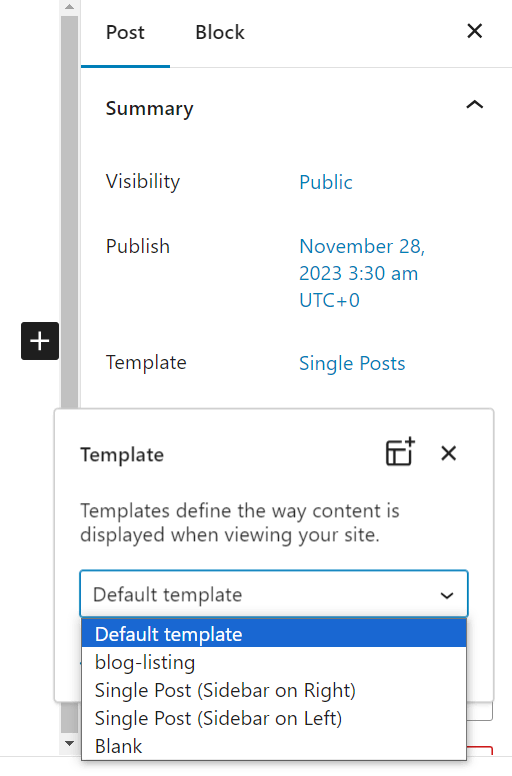
Task: Click the Single Posts template link
Action: [x=352, y=363]
